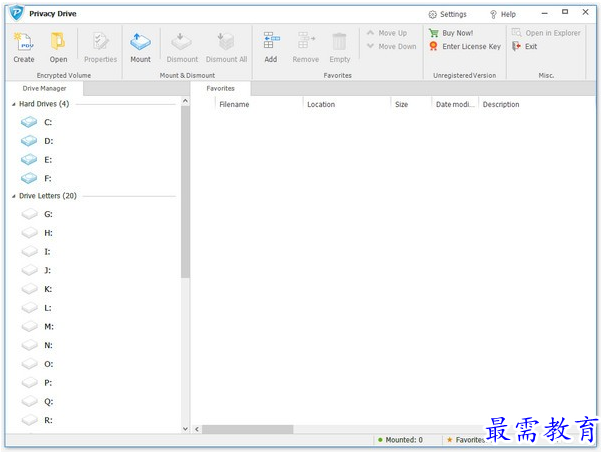Click Buy Now! link

pos(457,33)
